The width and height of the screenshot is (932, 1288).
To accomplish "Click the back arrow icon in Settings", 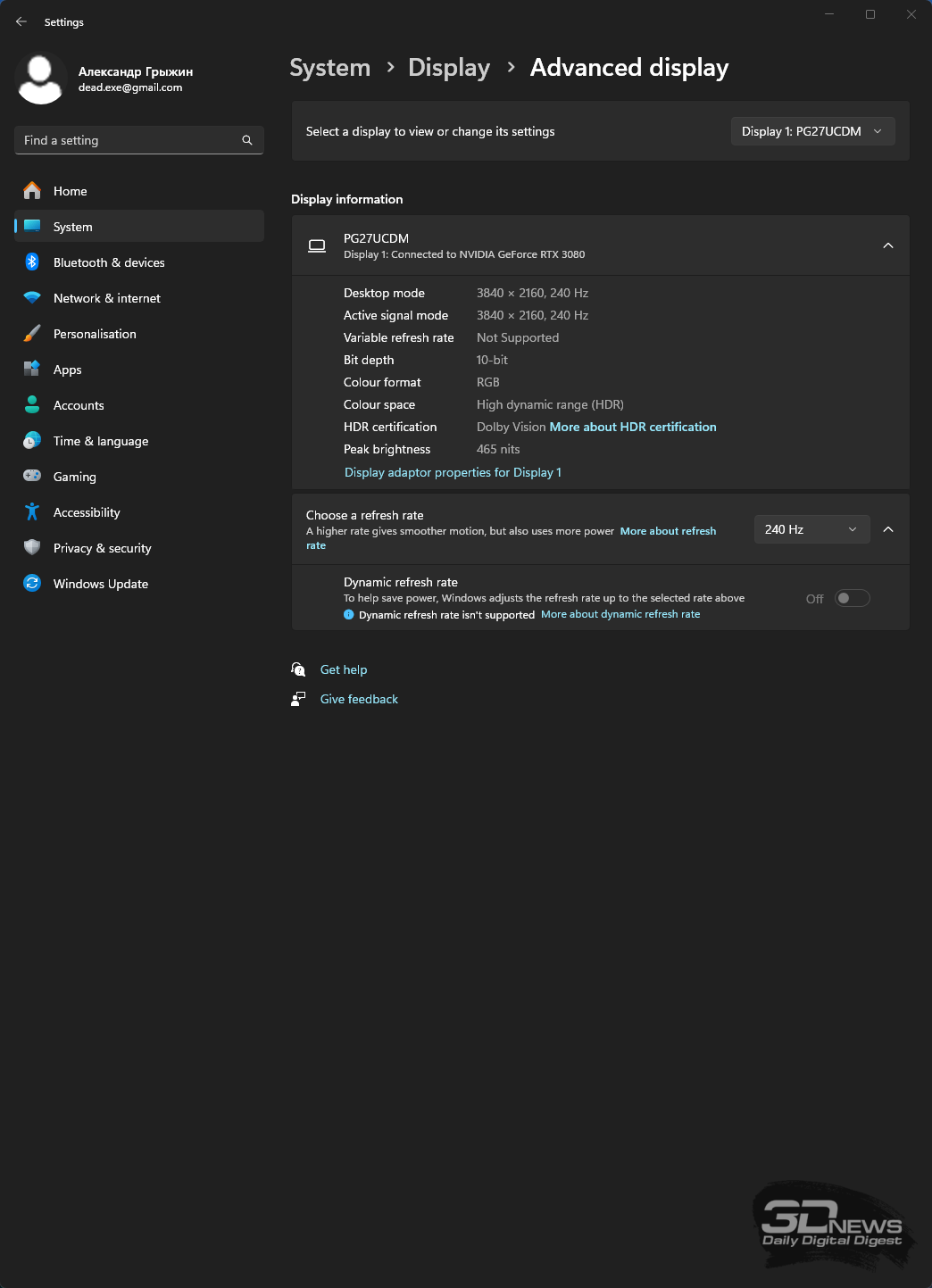I will coord(21,21).
